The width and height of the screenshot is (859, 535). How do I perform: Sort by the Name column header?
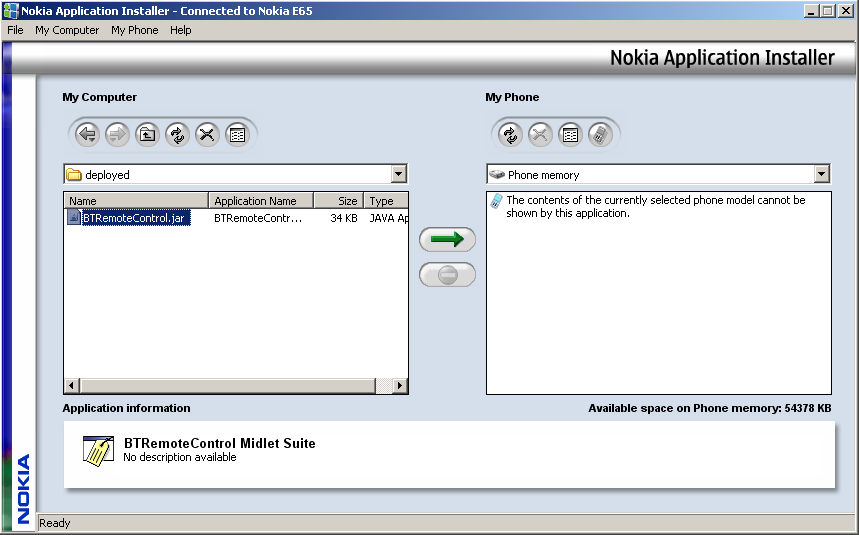(x=136, y=200)
